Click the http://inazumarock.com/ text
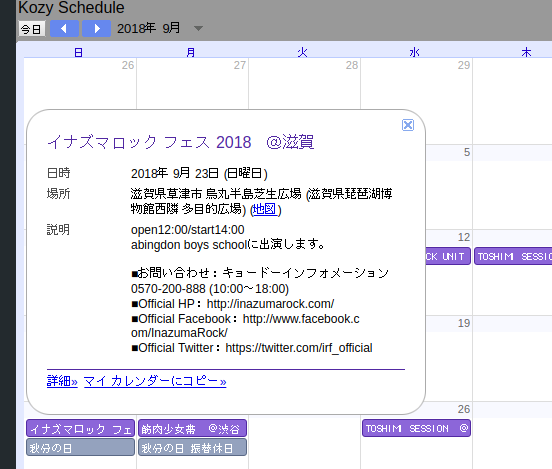 (270, 304)
